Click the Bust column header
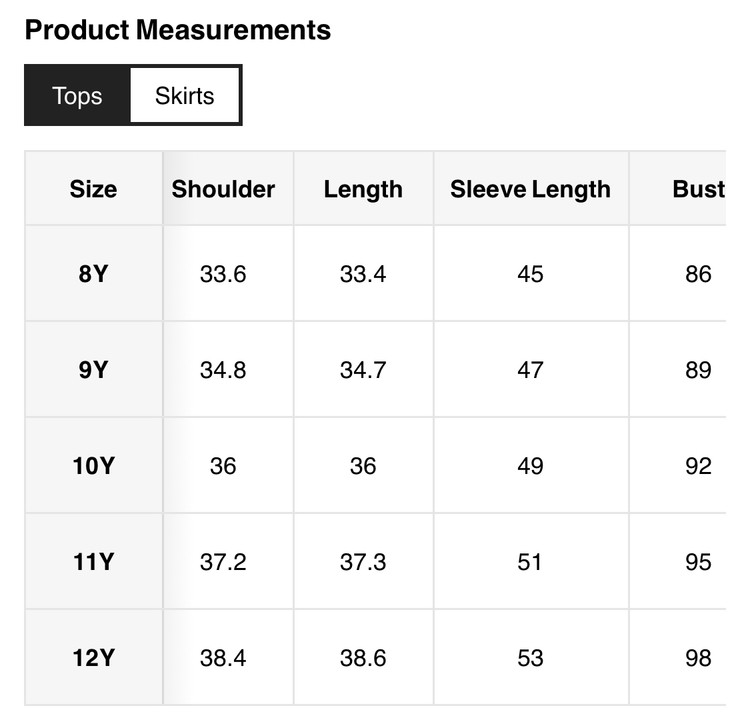 [x=698, y=189]
